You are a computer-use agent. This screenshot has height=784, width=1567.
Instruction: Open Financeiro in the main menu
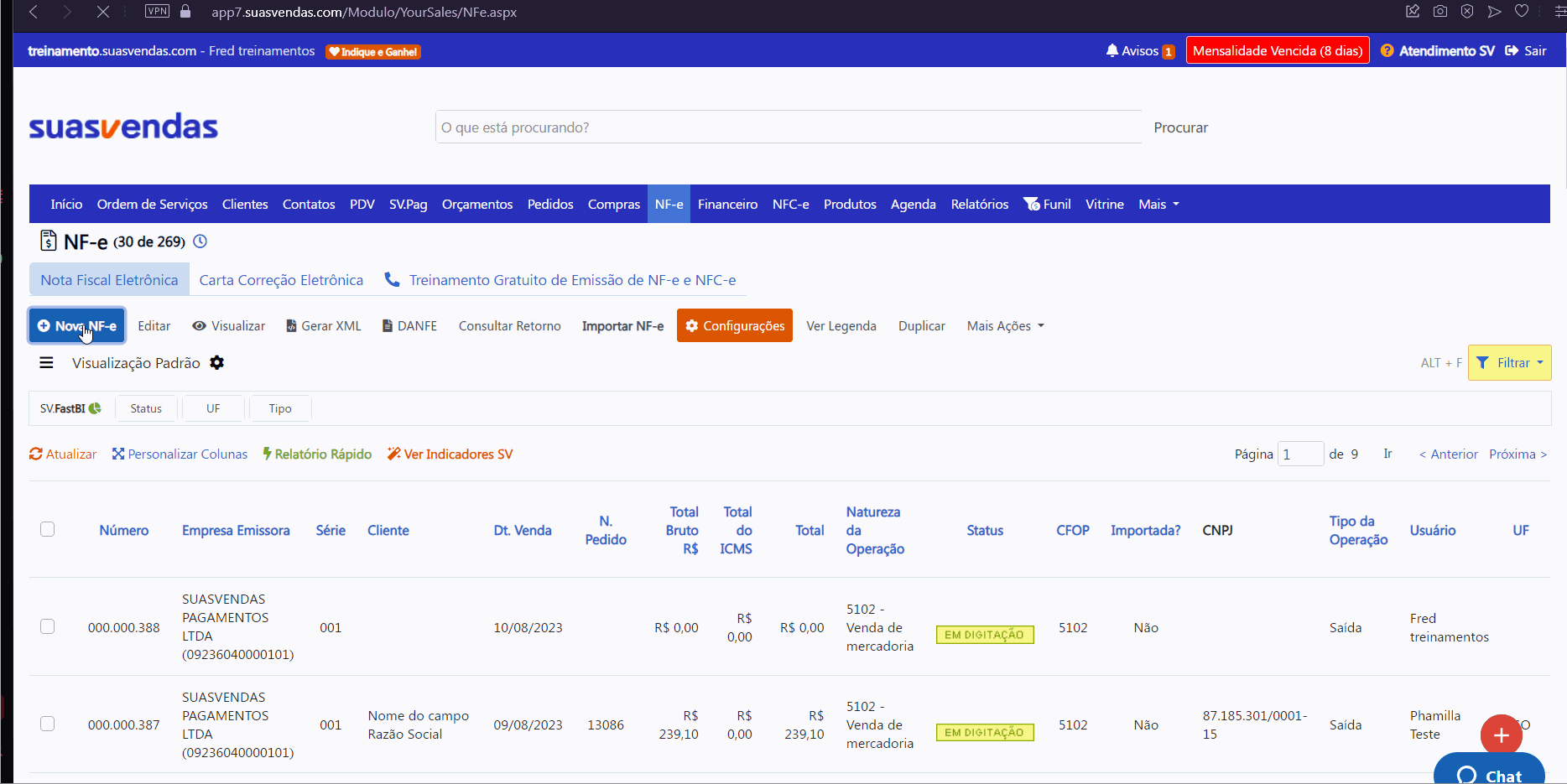coord(727,204)
